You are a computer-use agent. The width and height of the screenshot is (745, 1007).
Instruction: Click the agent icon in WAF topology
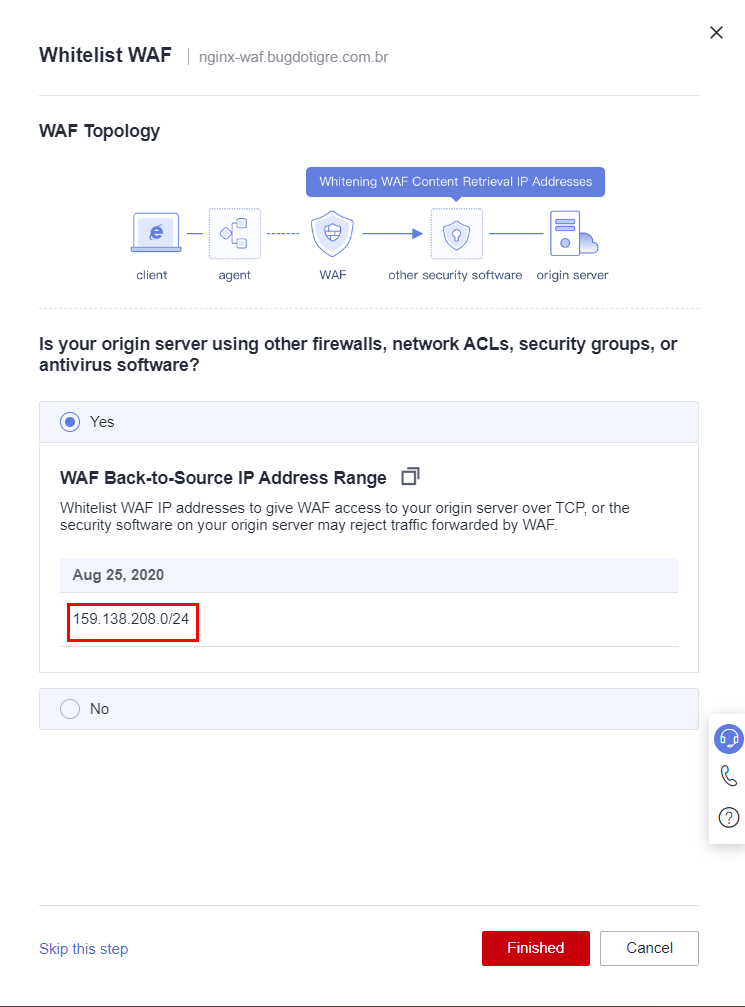235,234
